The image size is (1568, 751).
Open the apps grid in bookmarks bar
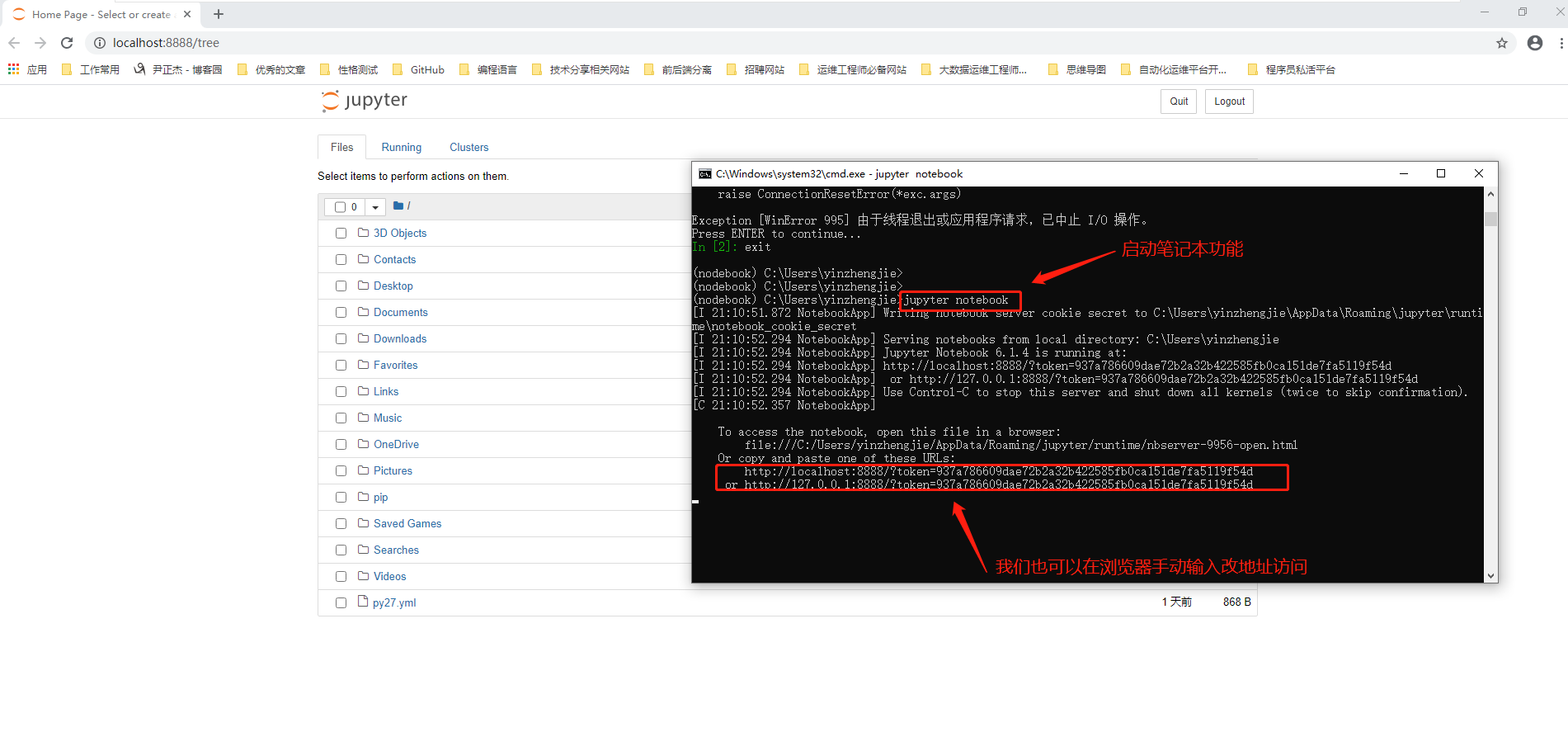14,69
